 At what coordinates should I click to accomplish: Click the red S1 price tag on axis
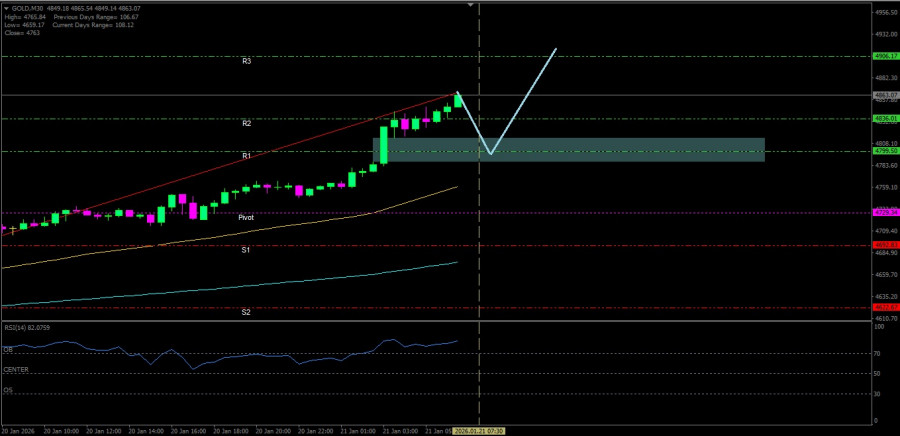tap(884, 245)
